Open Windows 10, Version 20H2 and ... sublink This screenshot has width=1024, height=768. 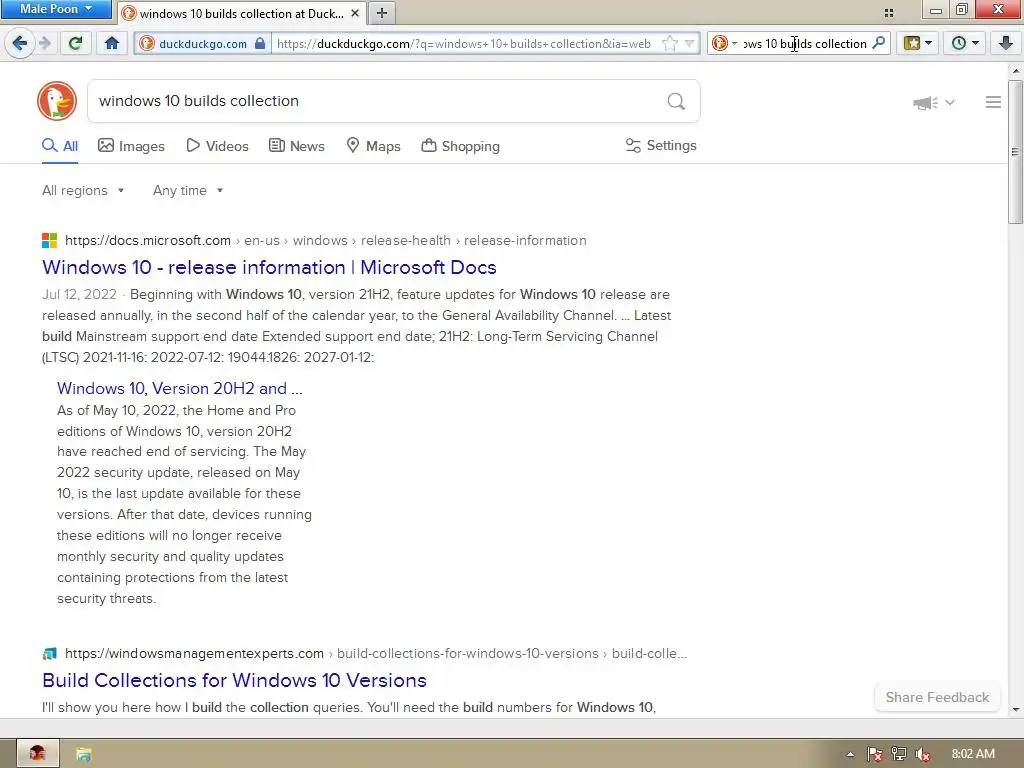(x=180, y=388)
